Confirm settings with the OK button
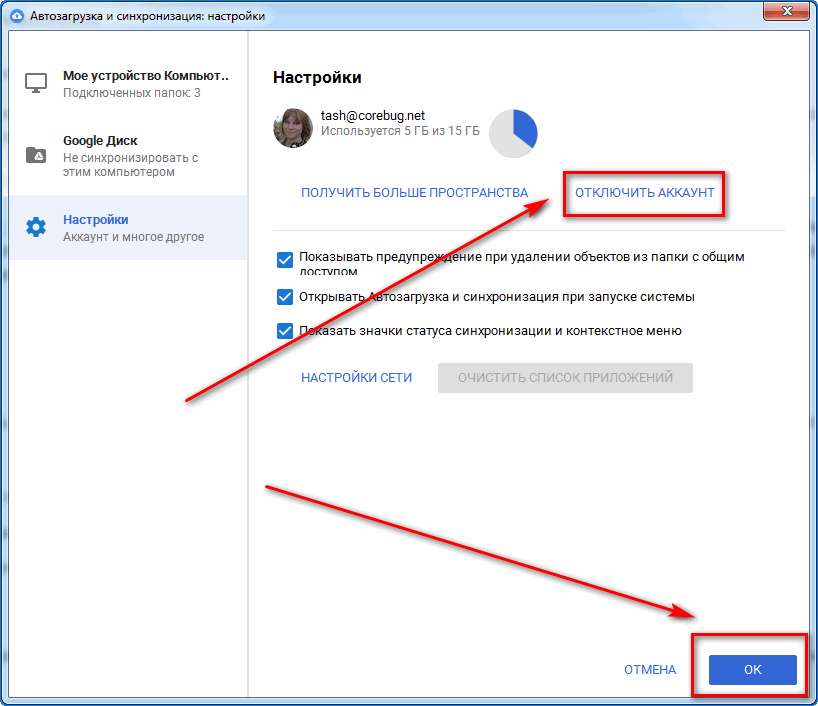Viewport: 818px width, 706px height. pyautogui.click(x=753, y=669)
